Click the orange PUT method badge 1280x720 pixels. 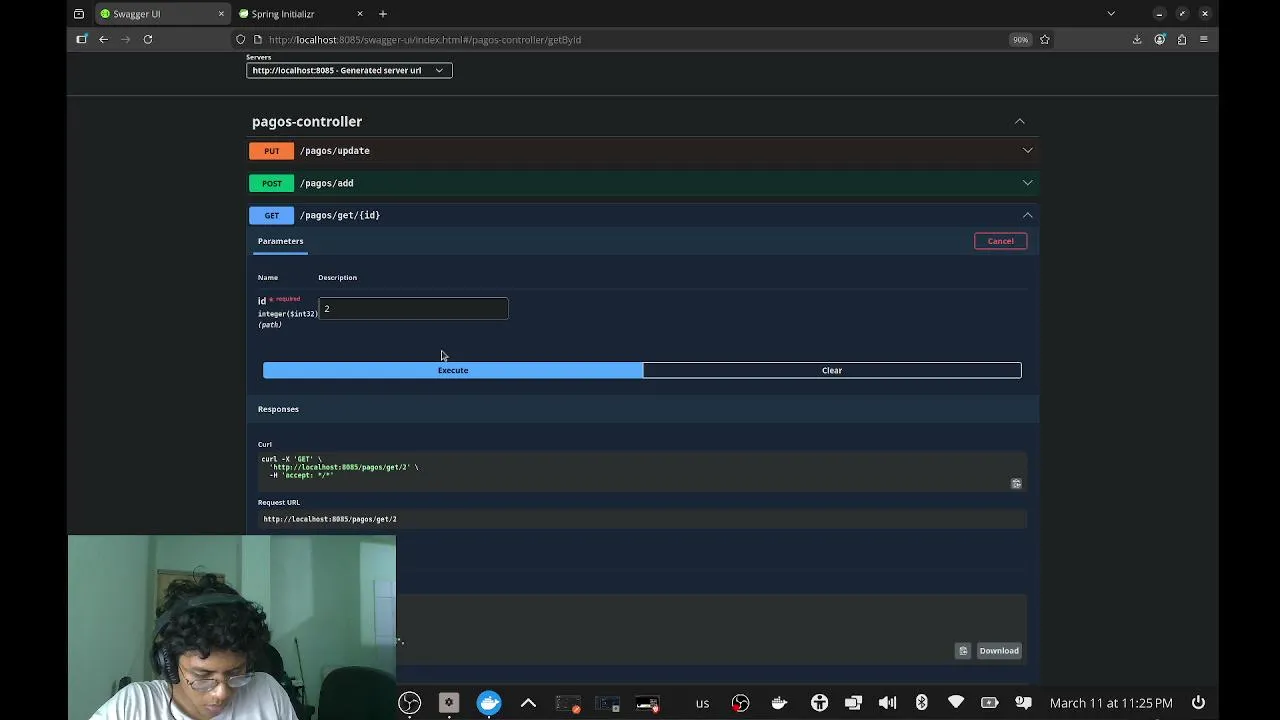(272, 151)
